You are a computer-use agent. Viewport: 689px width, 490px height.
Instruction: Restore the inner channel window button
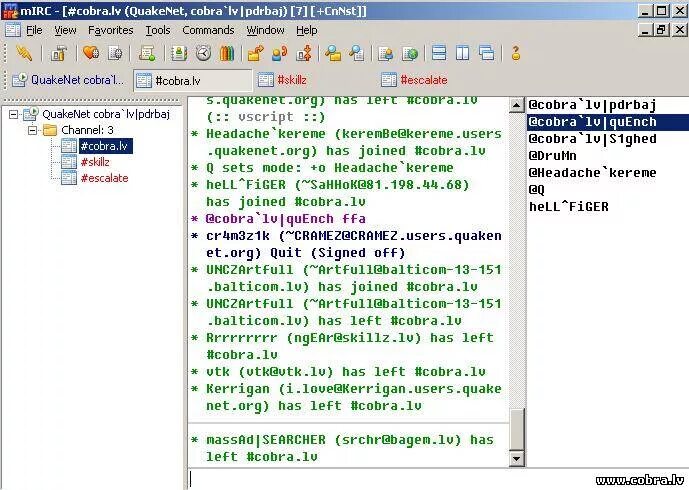click(661, 30)
